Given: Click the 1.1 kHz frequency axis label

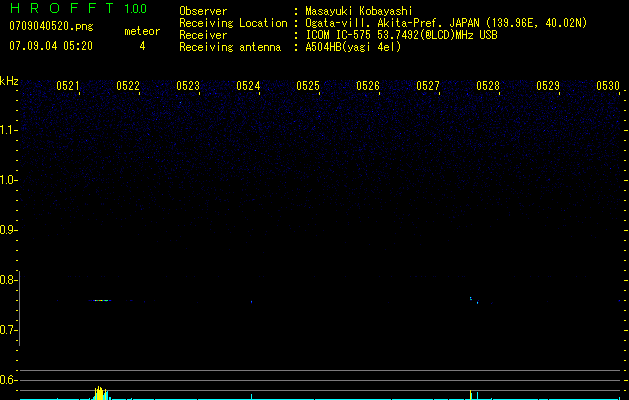Looking at the screenshot, I should (8, 130).
